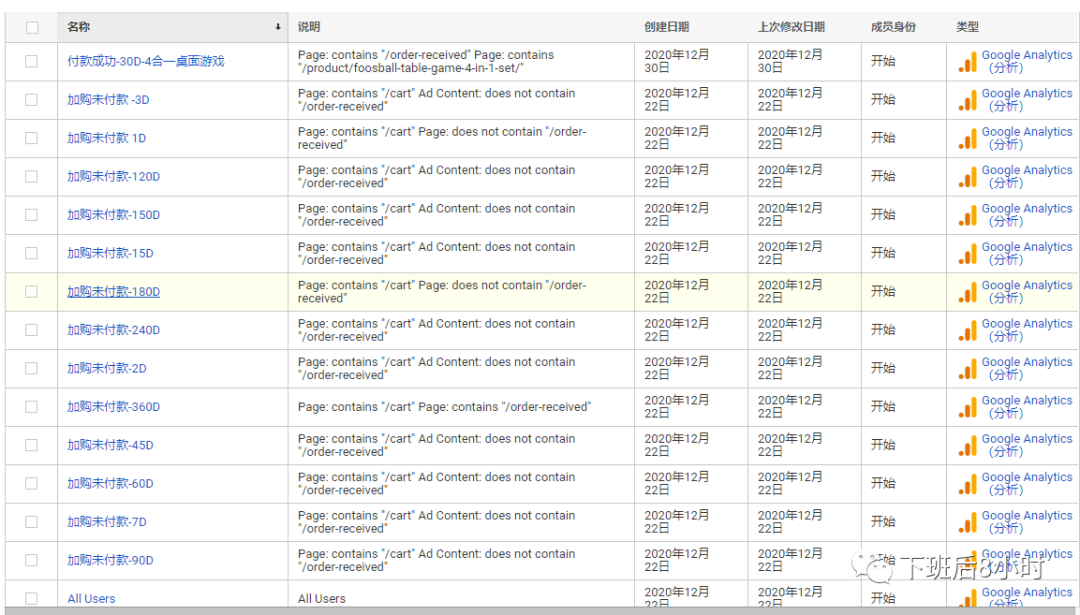Open the 加购未付款-90D audience link

point(110,561)
